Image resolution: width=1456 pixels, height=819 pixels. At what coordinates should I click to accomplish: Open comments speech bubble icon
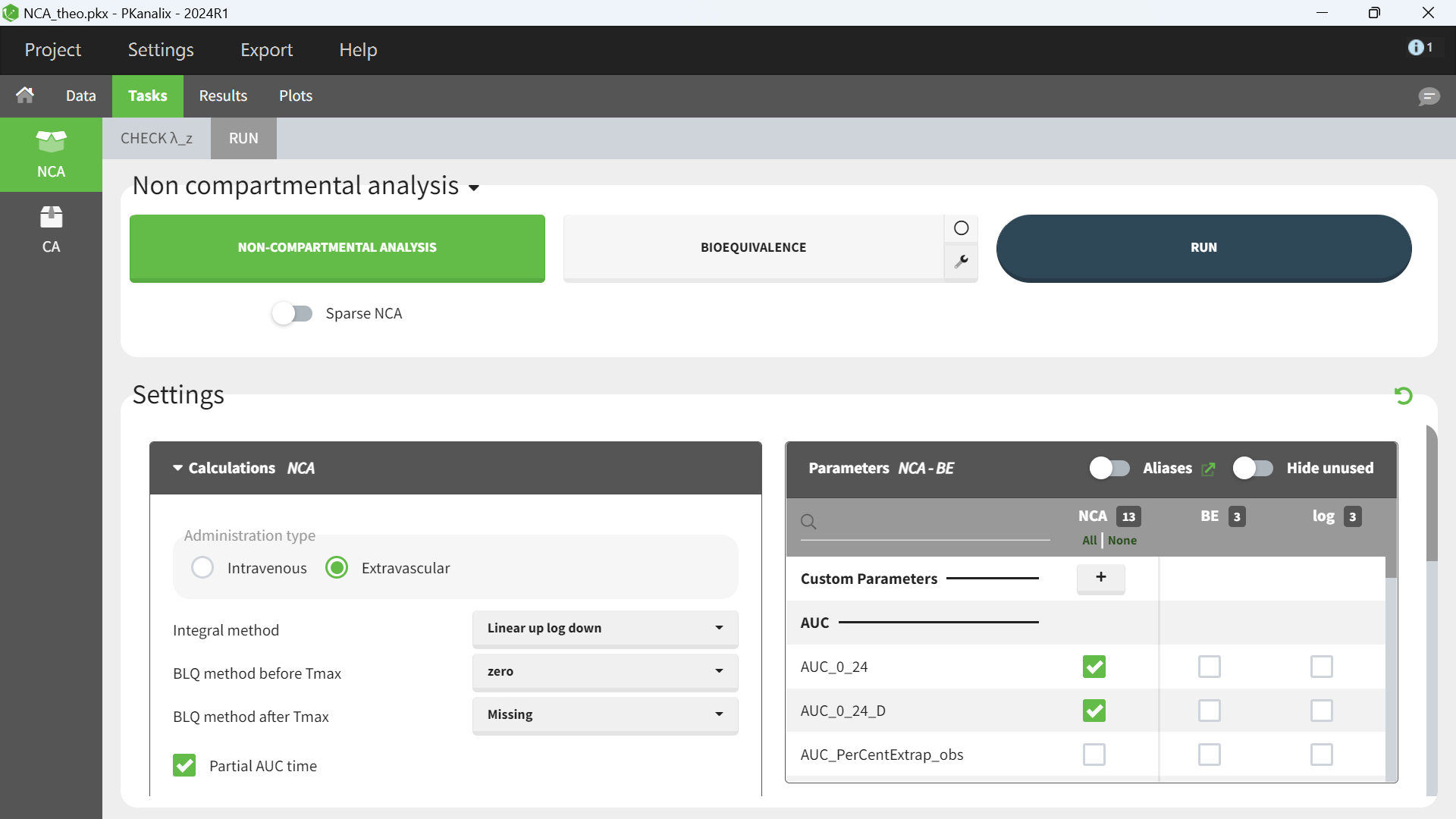pos(1429,96)
